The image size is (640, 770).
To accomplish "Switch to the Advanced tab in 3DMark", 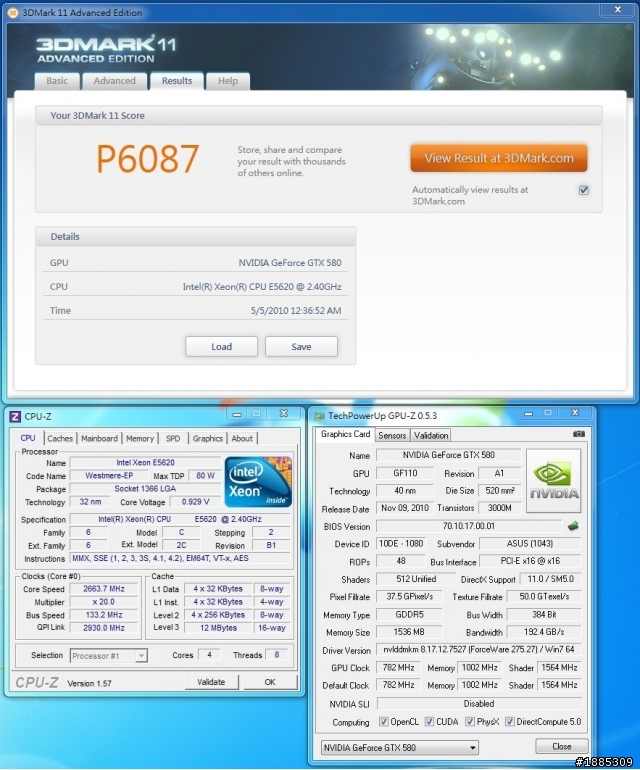I will click(x=114, y=81).
